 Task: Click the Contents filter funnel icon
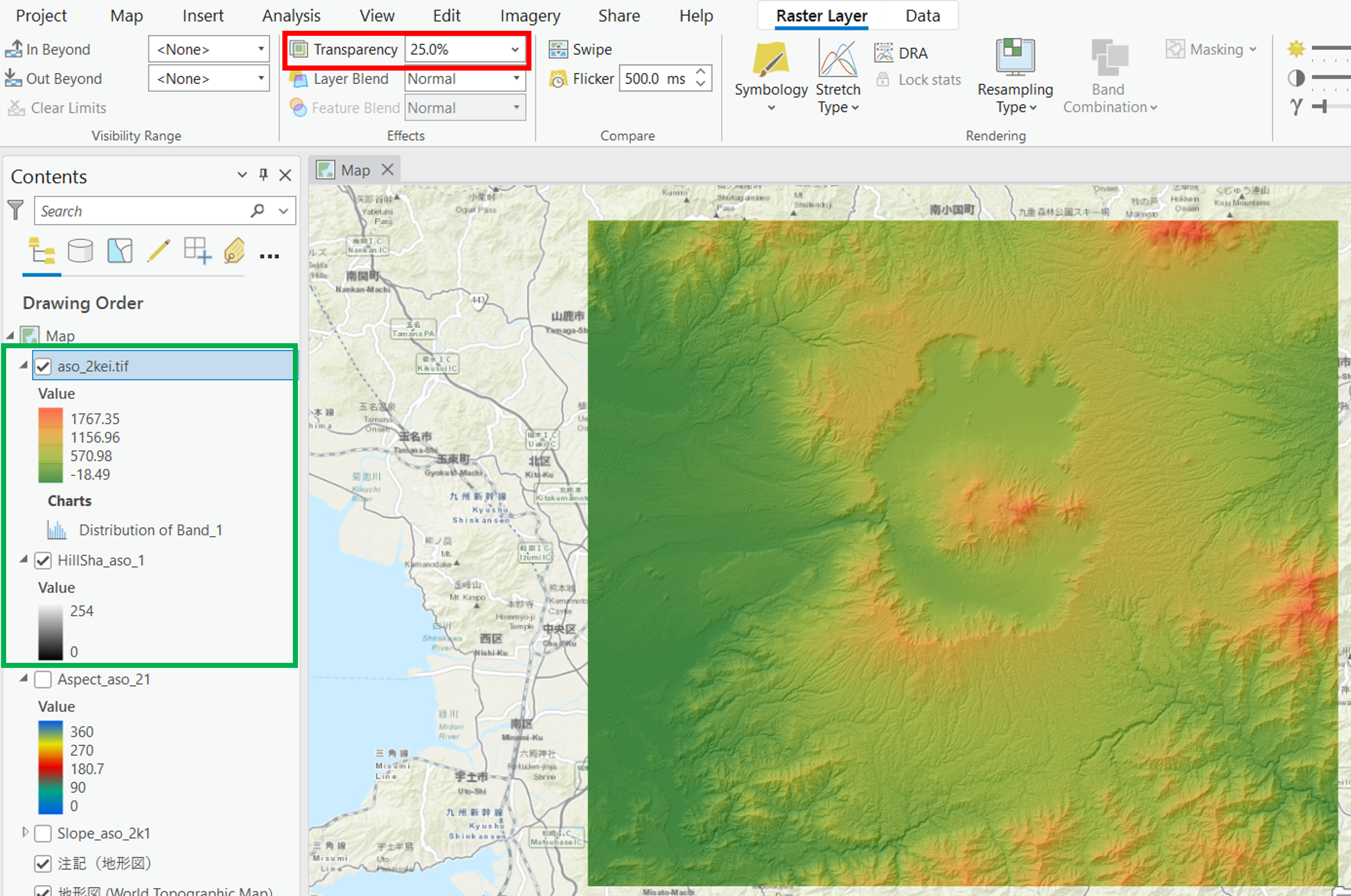16,210
